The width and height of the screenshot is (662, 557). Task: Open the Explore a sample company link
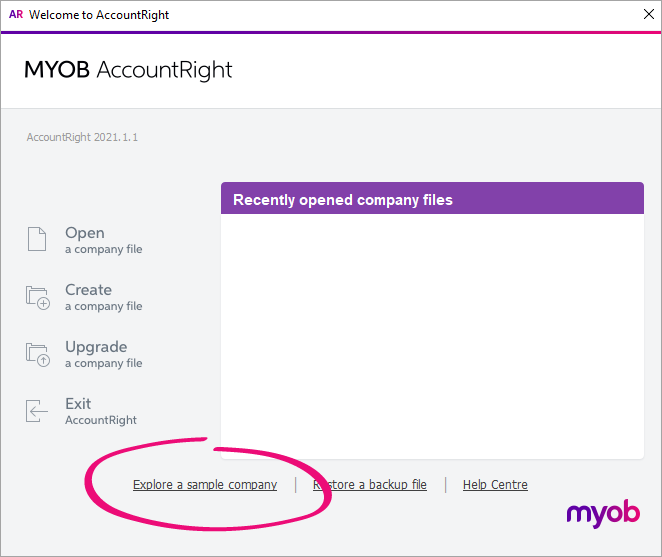pos(205,485)
